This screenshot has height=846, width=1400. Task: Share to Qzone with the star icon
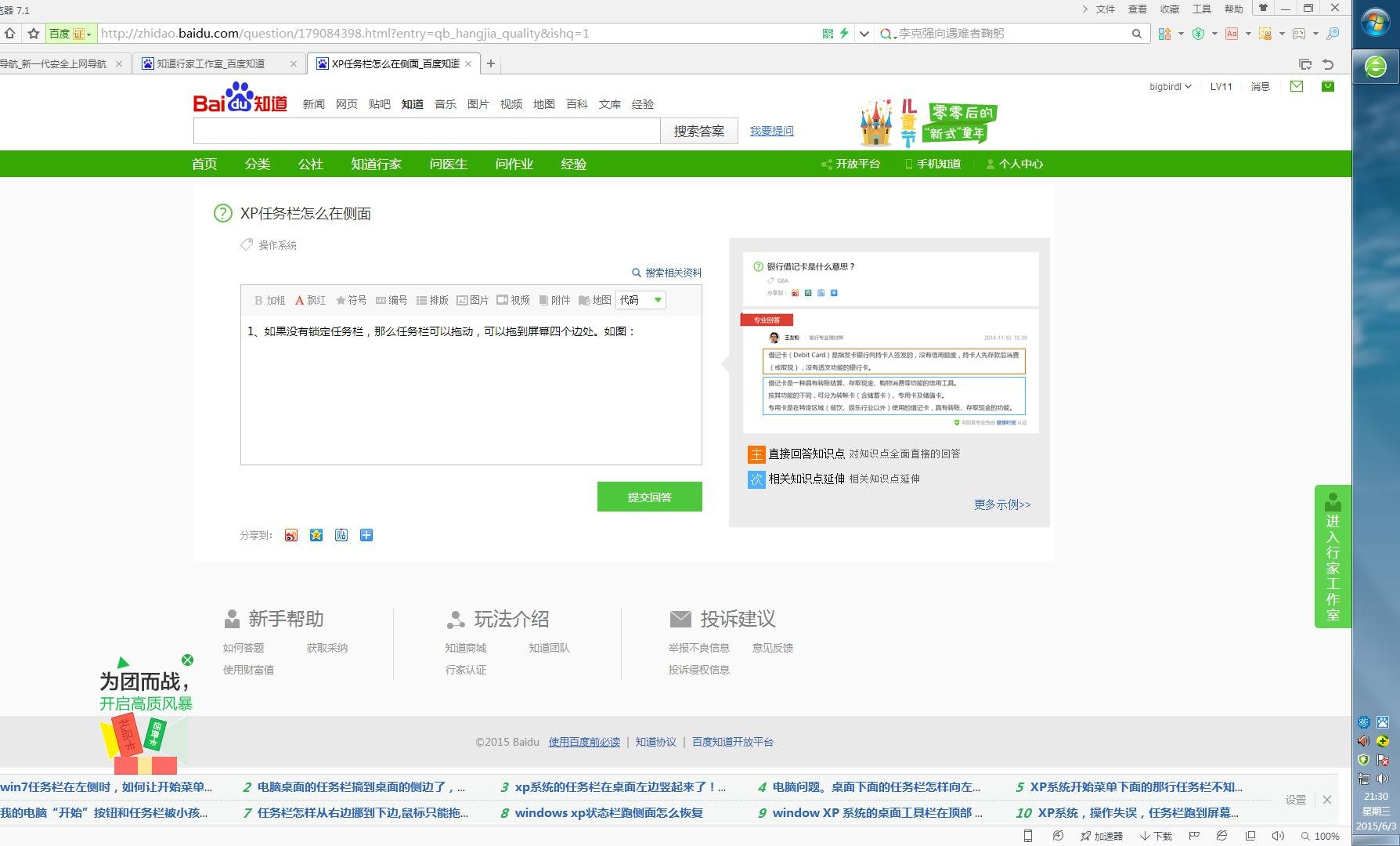(x=316, y=535)
